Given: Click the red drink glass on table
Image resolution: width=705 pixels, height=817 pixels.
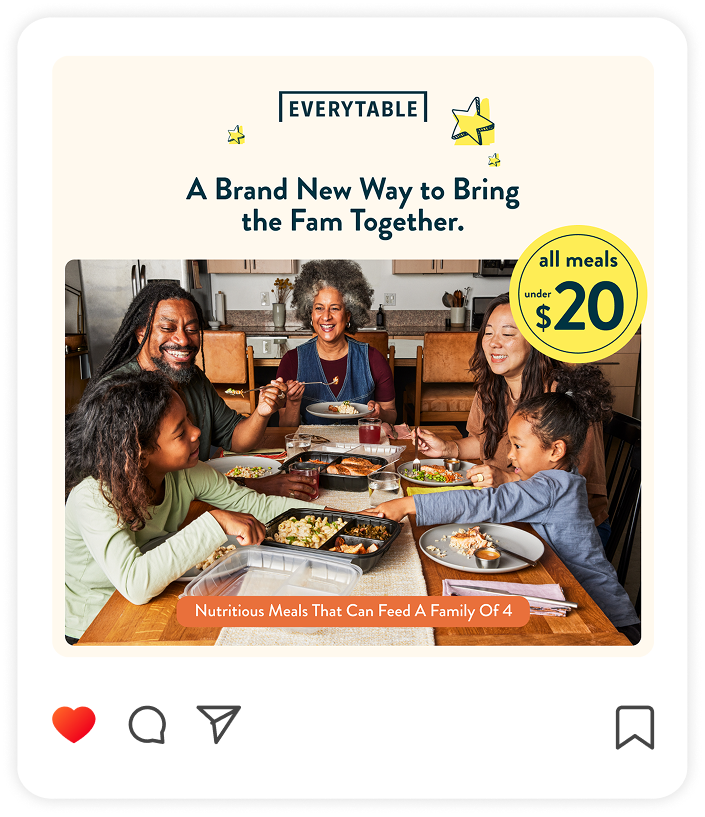Looking at the screenshot, I should [369, 430].
